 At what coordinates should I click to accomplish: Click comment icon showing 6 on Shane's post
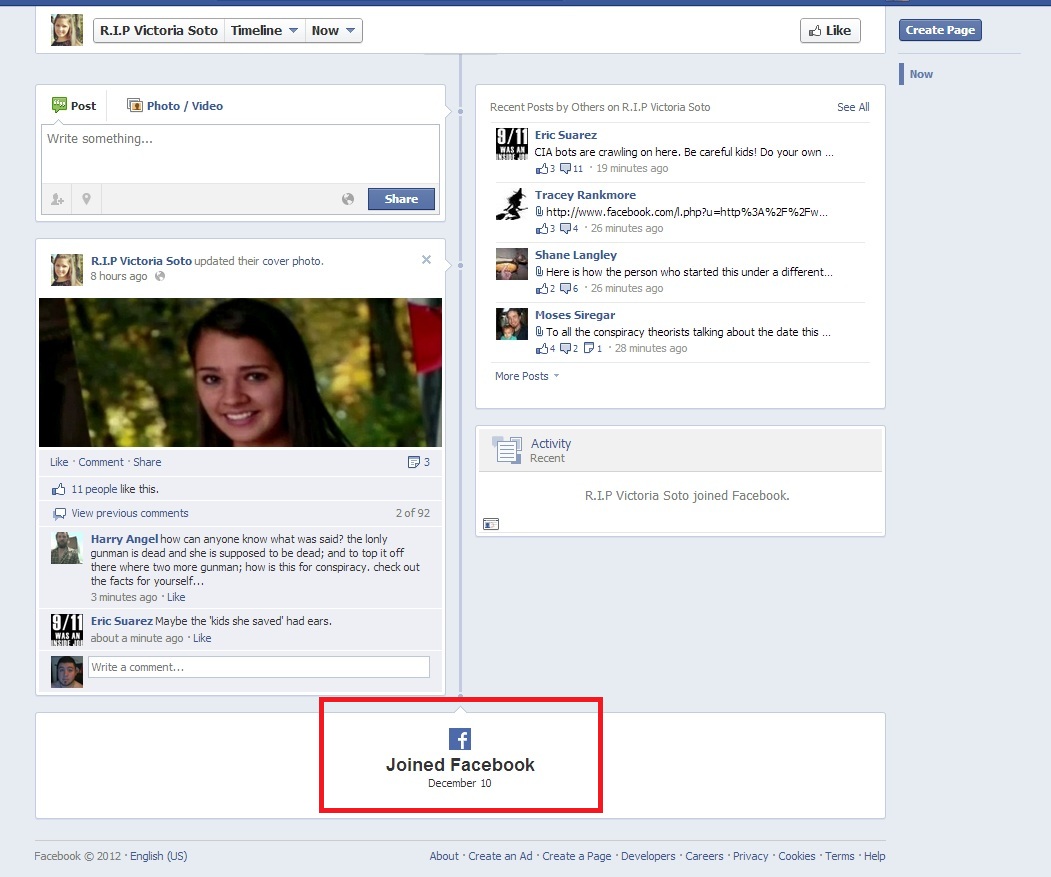click(566, 288)
